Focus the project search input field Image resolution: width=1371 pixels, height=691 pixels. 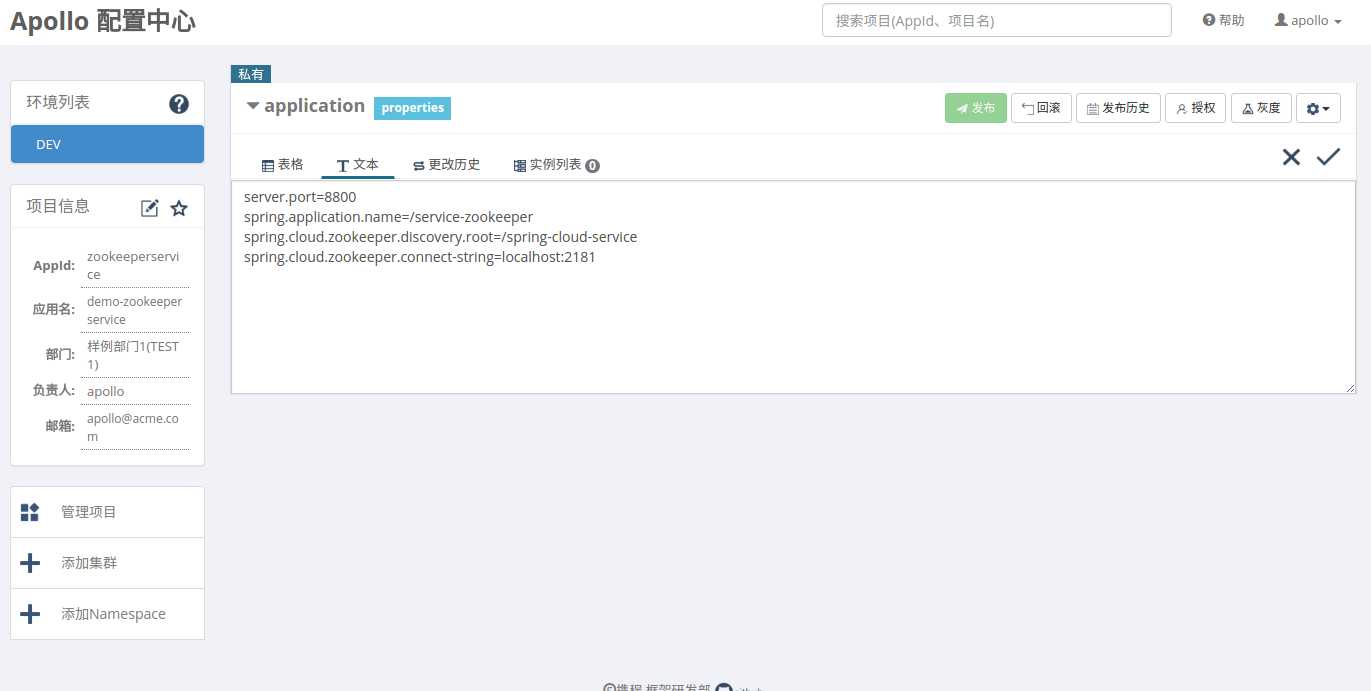tap(996, 20)
